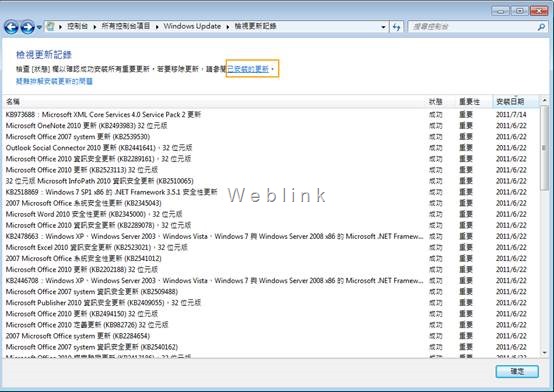Click the scrollbar down arrow

coord(544,352)
